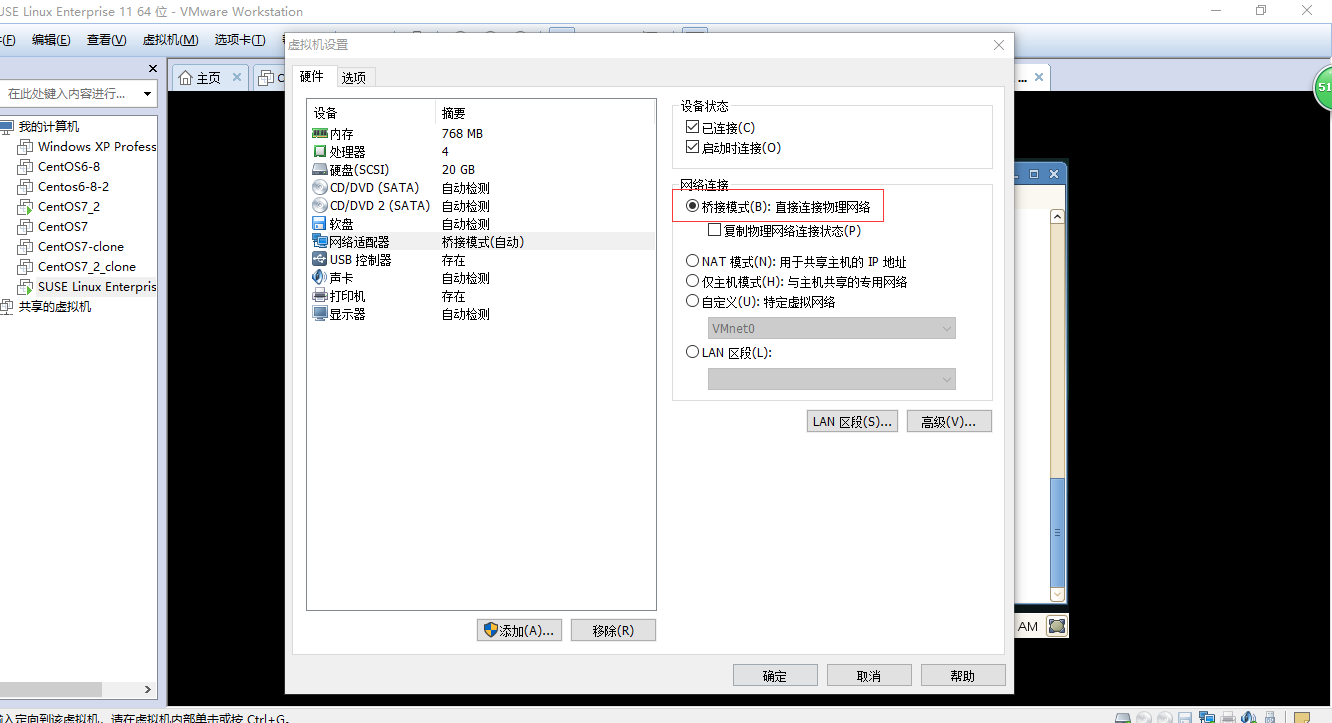The width and height of the screenshot is (1332, 723).
Task: Select the CD/DVD (SATA) drive icon
Action: point(320,187)
